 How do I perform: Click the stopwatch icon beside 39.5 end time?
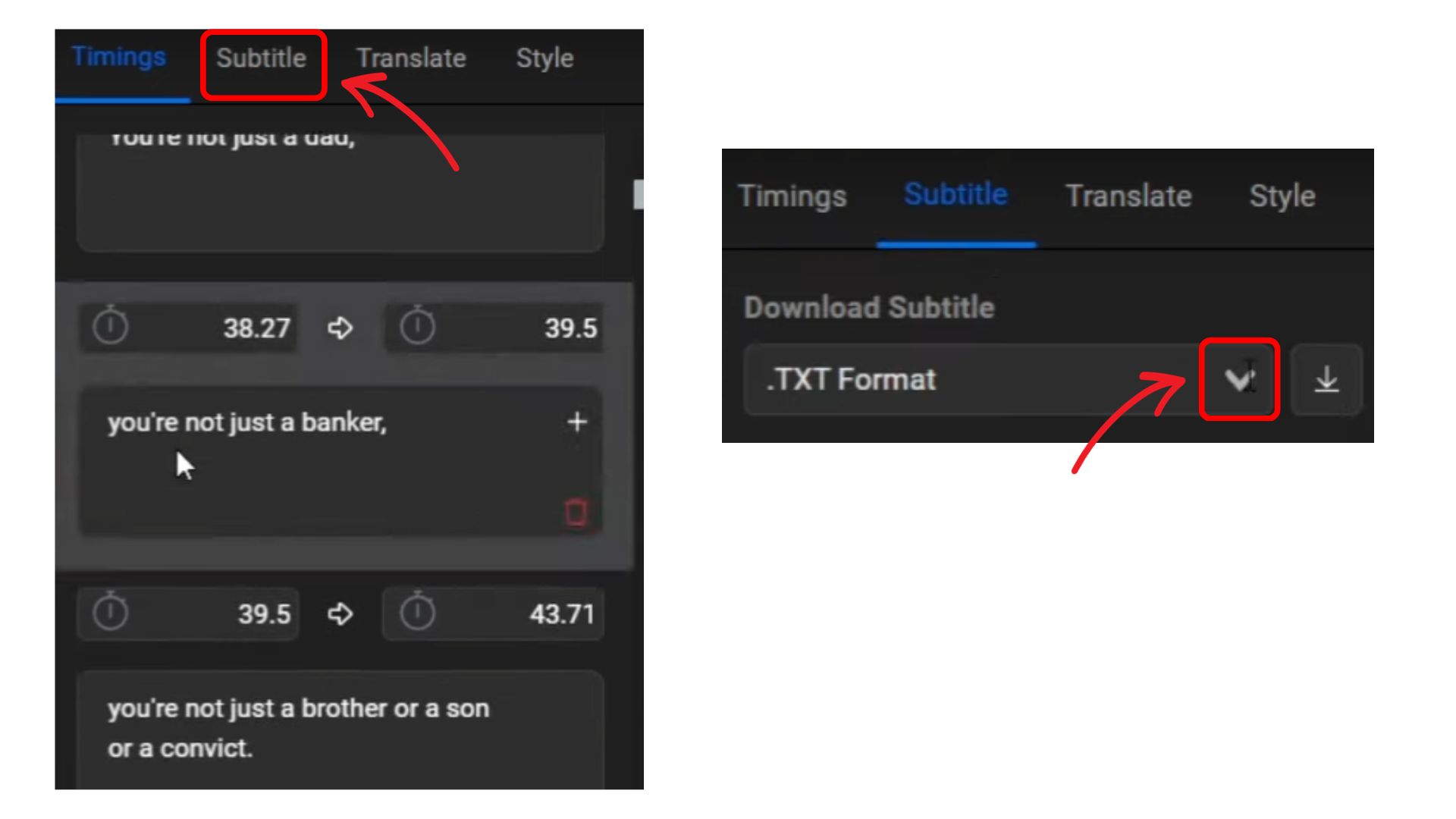tap(418, 327)
